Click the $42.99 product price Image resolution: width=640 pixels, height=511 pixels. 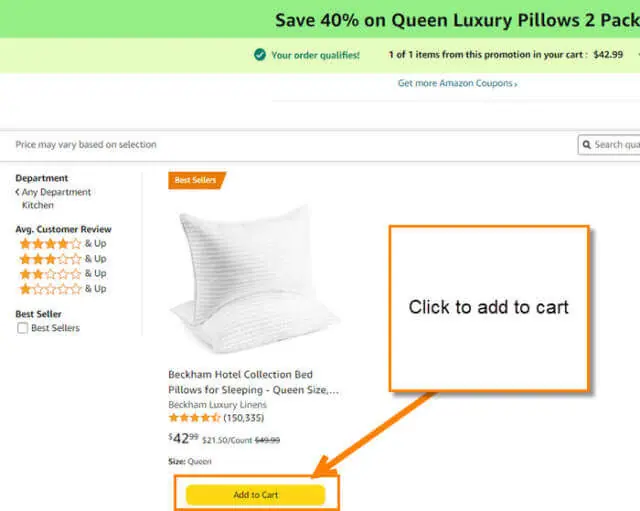point(183,438)
